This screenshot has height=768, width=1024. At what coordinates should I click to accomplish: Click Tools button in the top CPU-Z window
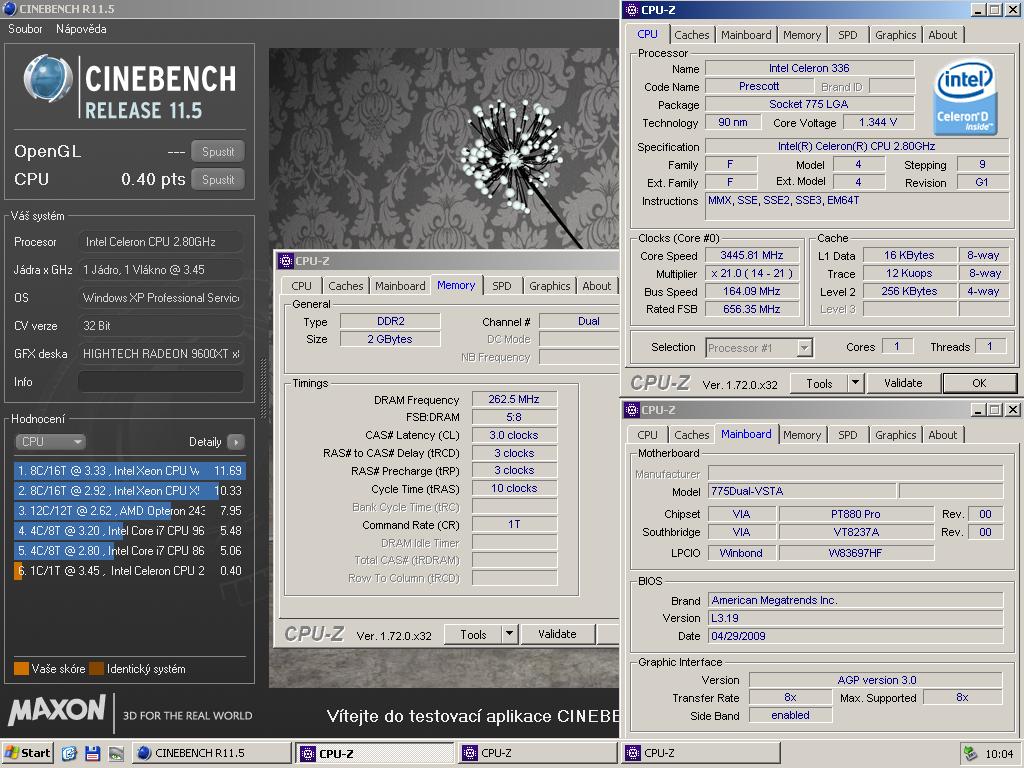click(819, 383)
